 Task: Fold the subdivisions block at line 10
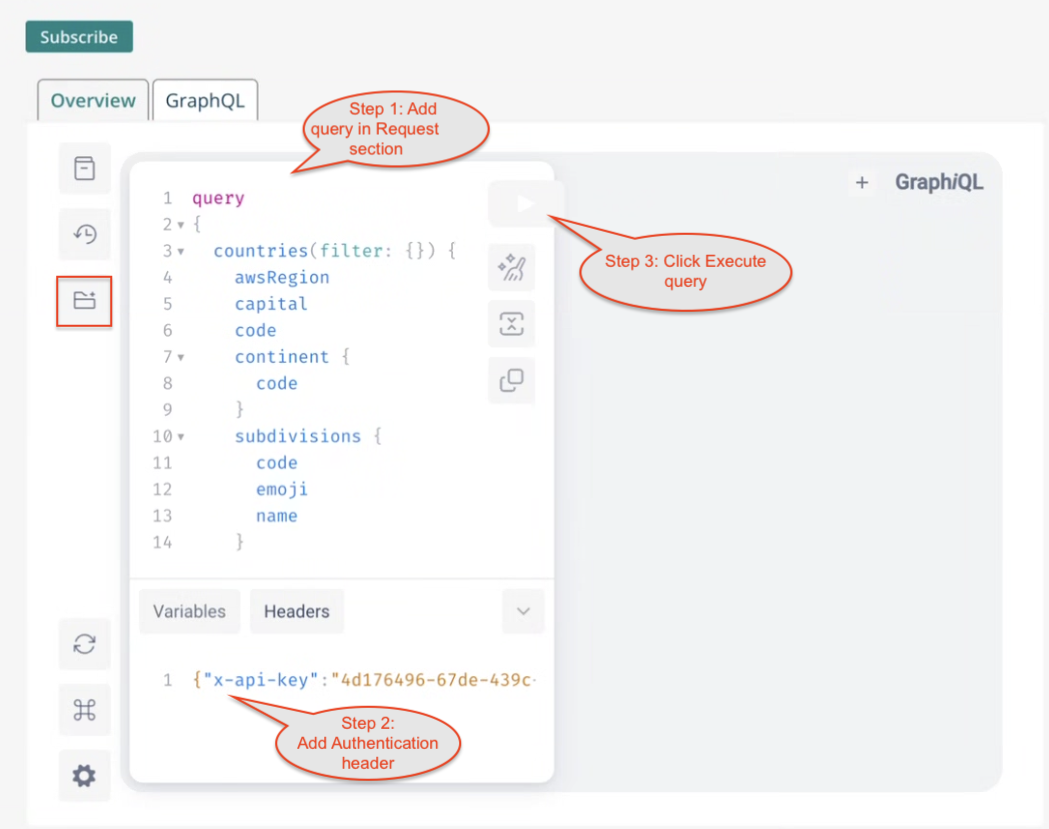pyautogui.click(x=180, y=437)
